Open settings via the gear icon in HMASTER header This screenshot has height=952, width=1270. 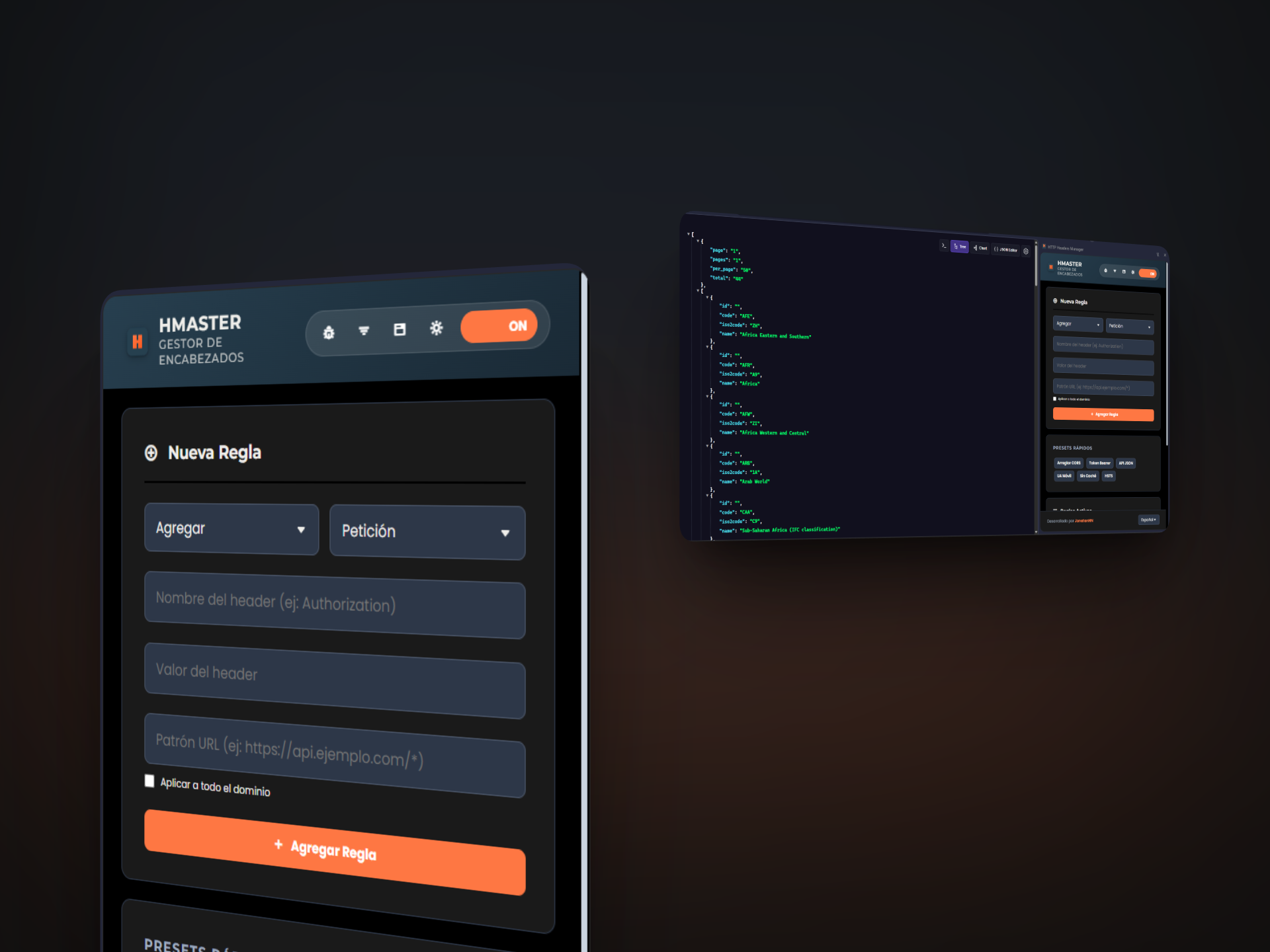(437, 329)
